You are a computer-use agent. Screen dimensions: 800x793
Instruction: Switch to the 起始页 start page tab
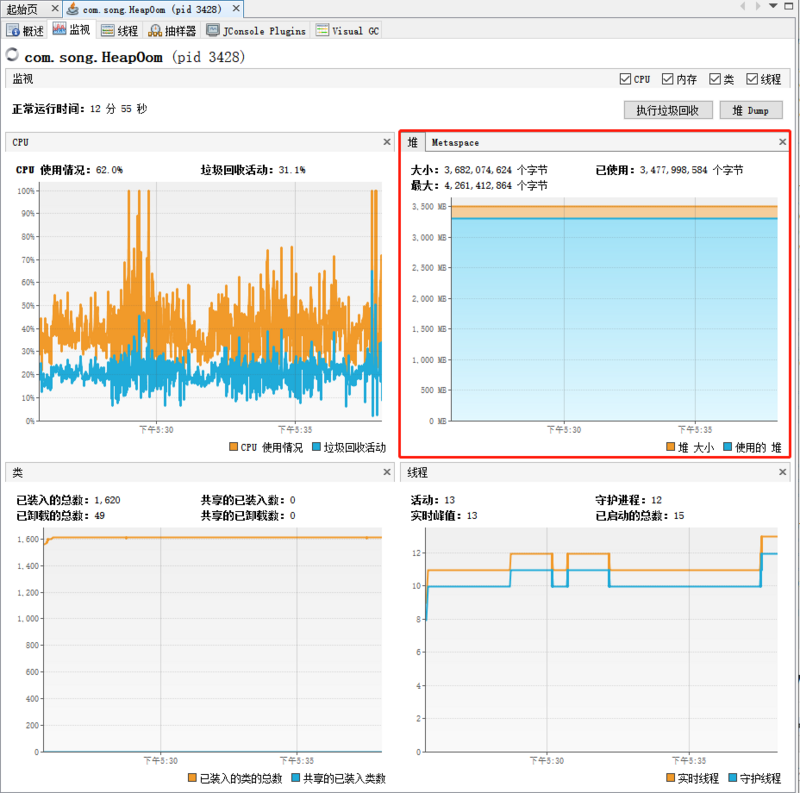point(22,9)
